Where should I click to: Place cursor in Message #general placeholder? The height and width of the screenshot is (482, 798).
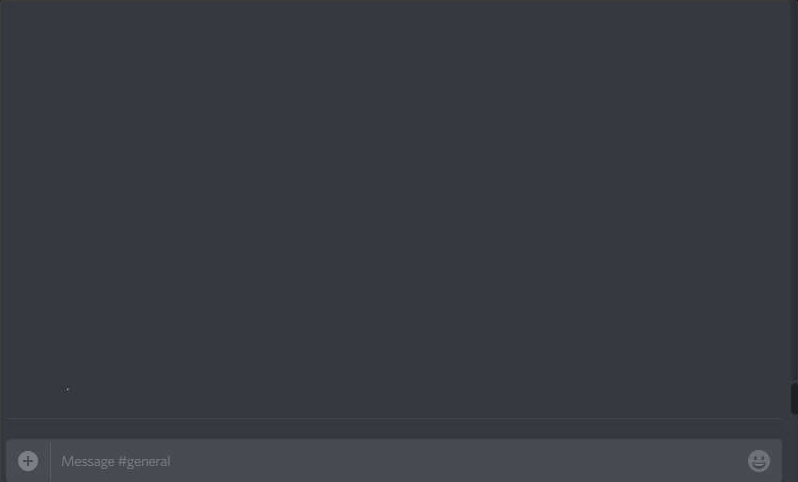116,461
